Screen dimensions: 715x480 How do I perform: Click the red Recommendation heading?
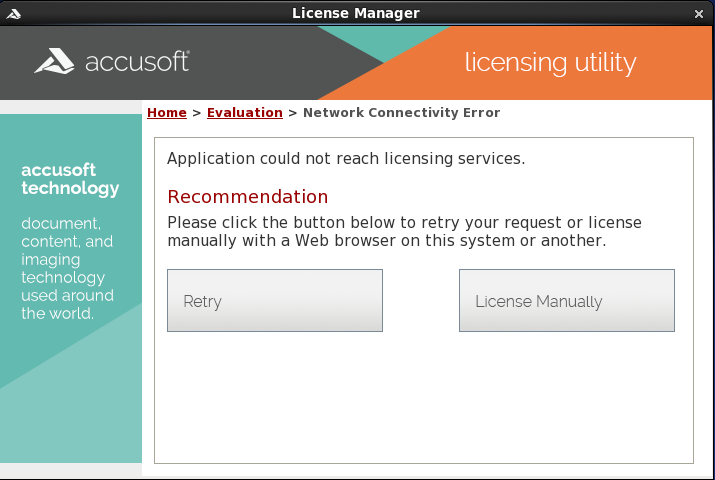click(x=247, y=197)
